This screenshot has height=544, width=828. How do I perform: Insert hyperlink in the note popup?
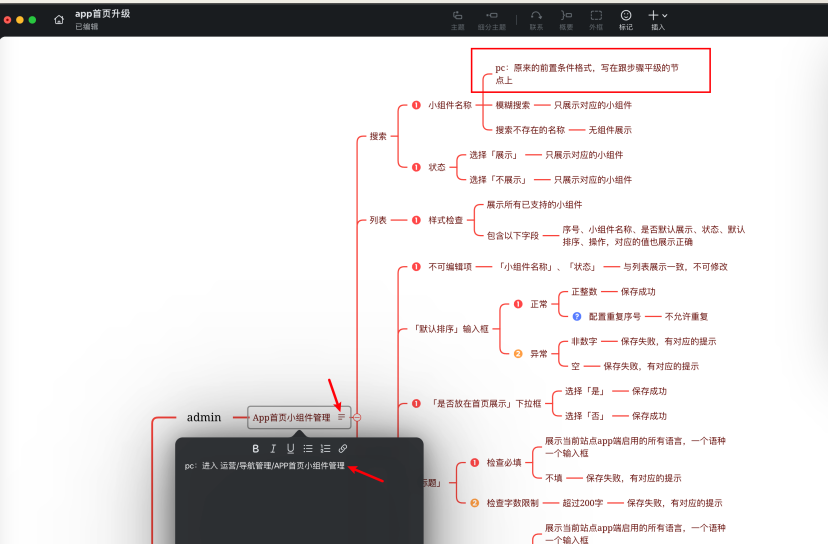click(x=343, y=449)
